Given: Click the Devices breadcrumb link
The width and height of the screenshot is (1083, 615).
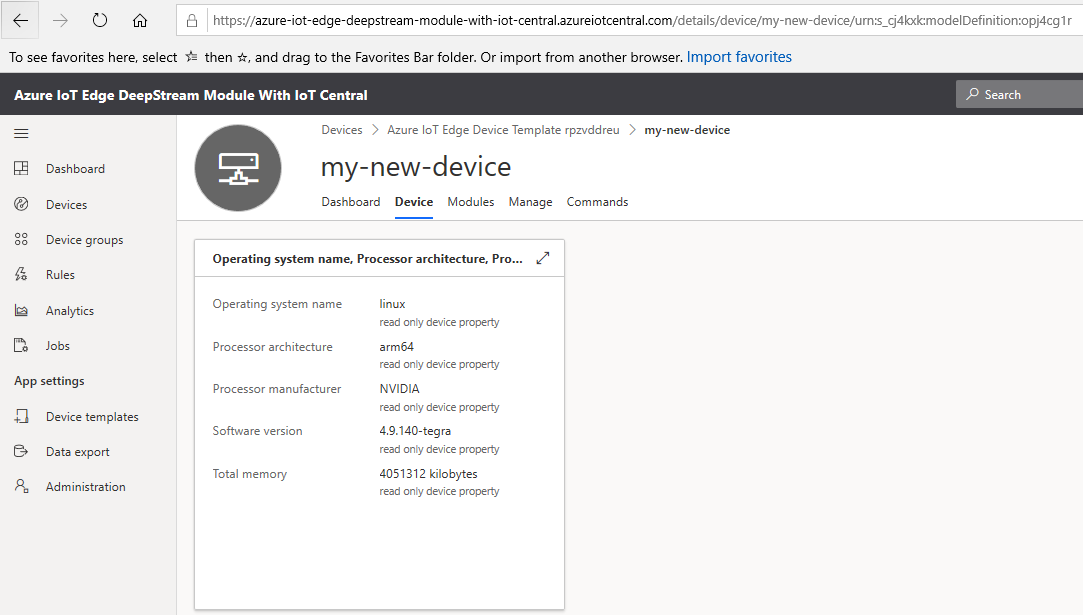Looking at the screenshot, I should coord(341,130).
